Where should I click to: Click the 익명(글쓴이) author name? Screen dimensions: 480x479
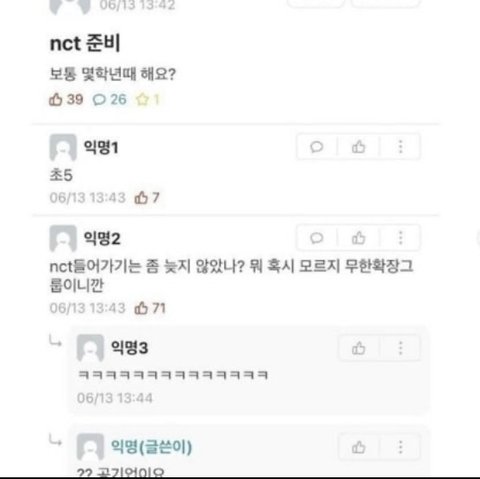(x=151, y=447)
